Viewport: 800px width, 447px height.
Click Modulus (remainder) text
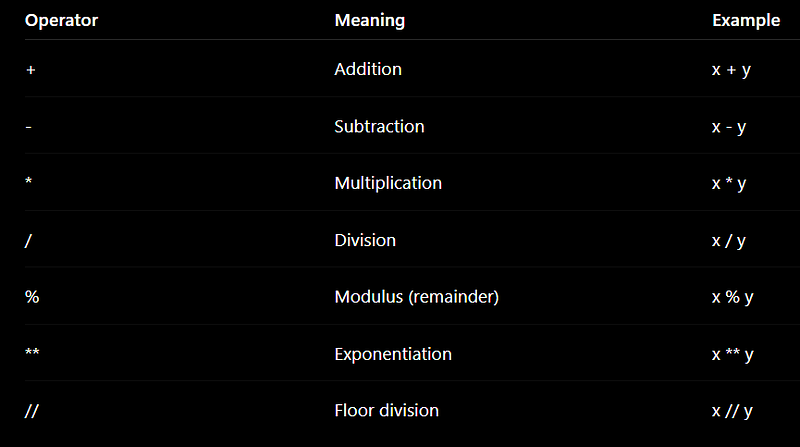[417, 297]
